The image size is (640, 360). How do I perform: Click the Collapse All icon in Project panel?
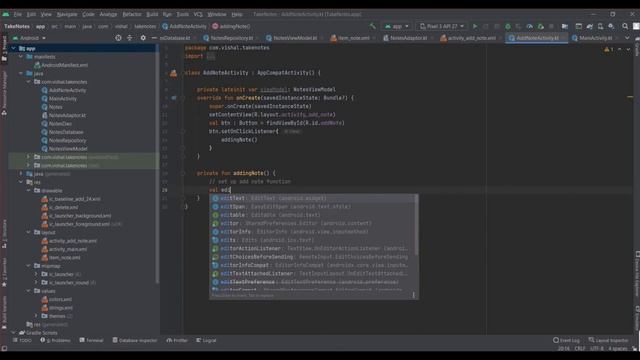[130, 38]
